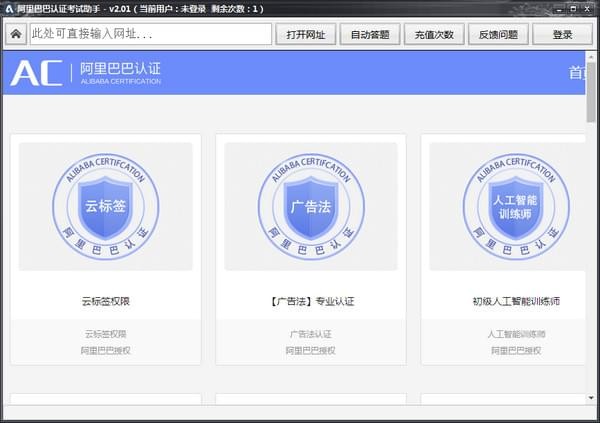
Task: Click the home icon button
Action: [x=16, y=34]
